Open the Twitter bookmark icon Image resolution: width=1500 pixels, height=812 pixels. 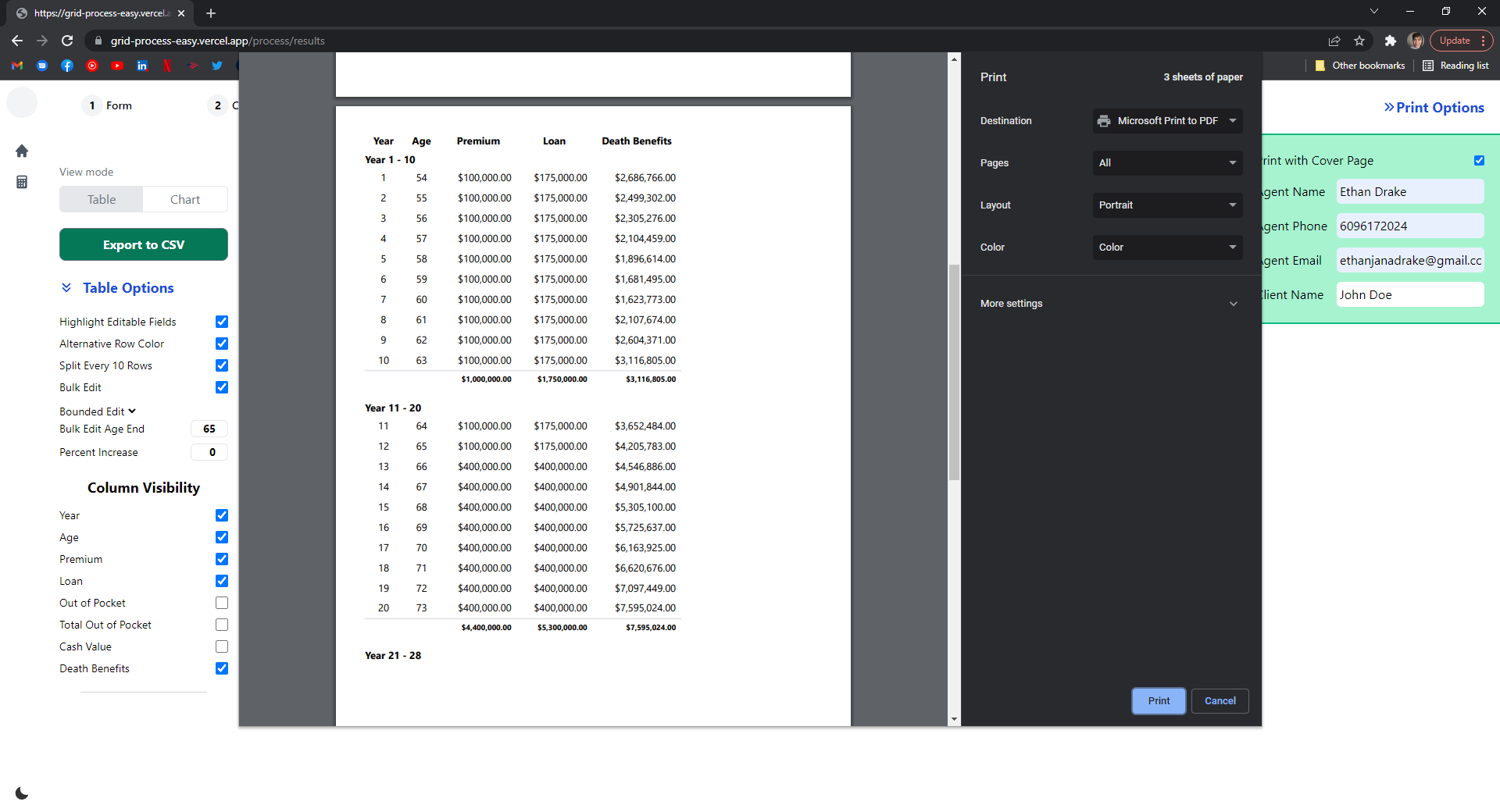217,66
